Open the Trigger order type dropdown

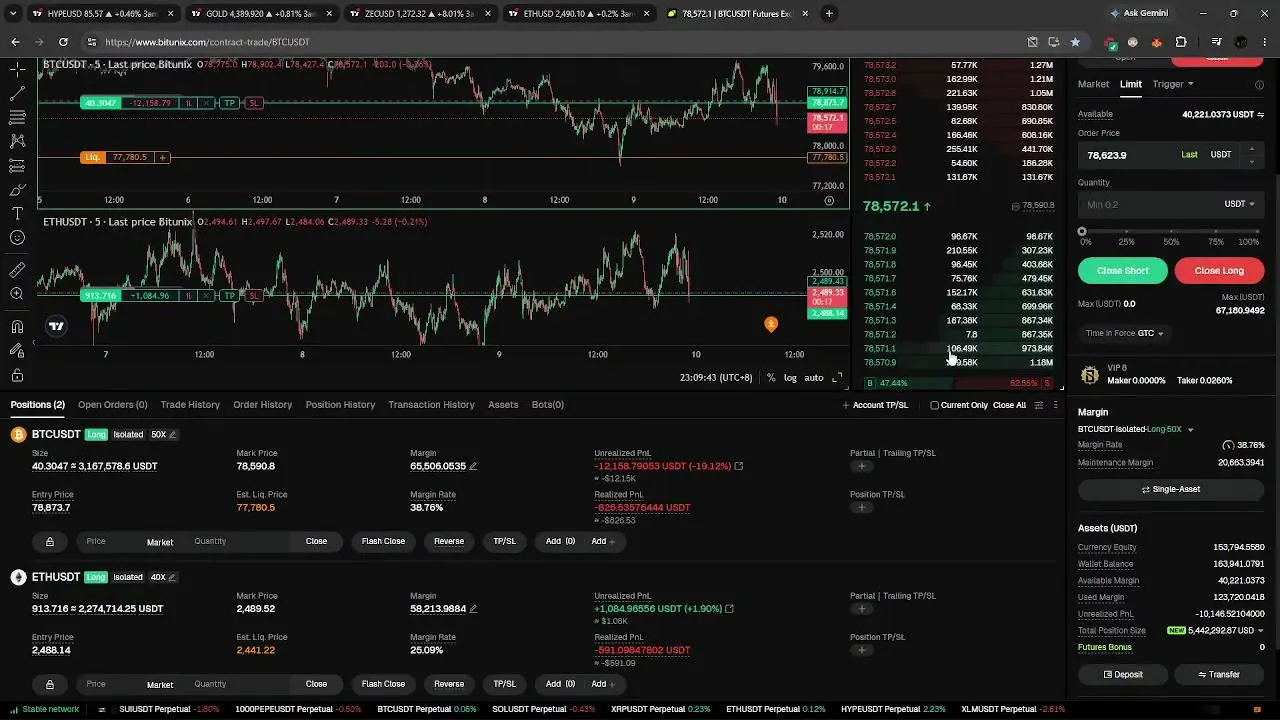click(x=1173, y=84)
